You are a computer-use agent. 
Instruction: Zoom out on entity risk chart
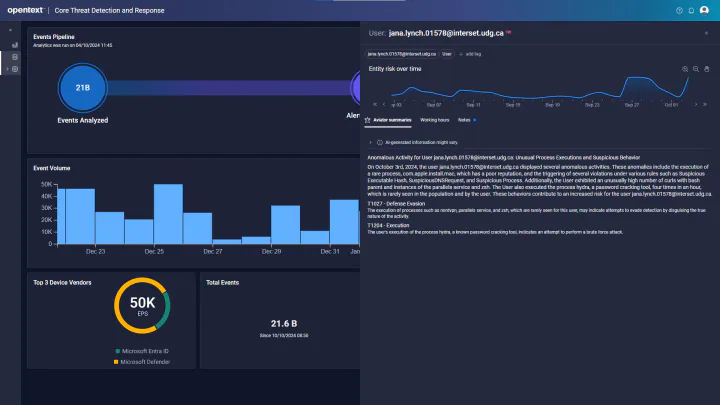(695, 69)
